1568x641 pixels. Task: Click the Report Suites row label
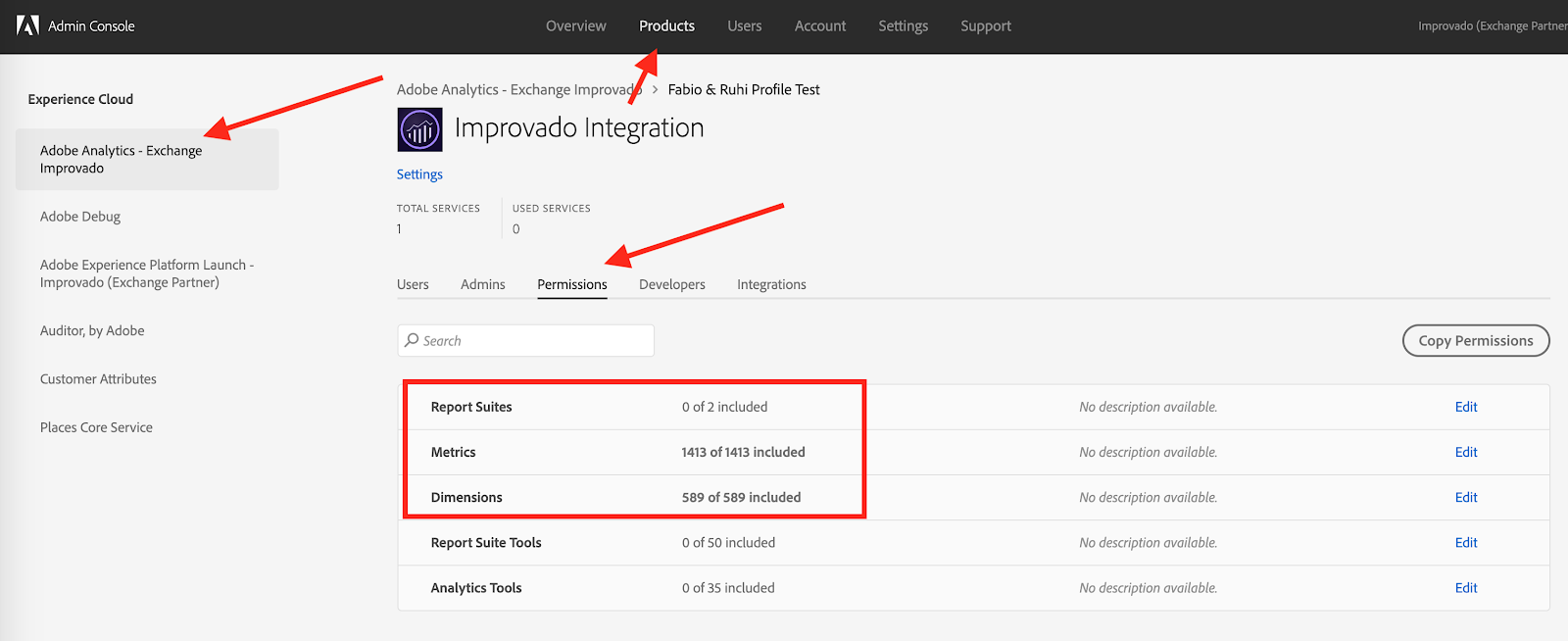coord(471,407)
